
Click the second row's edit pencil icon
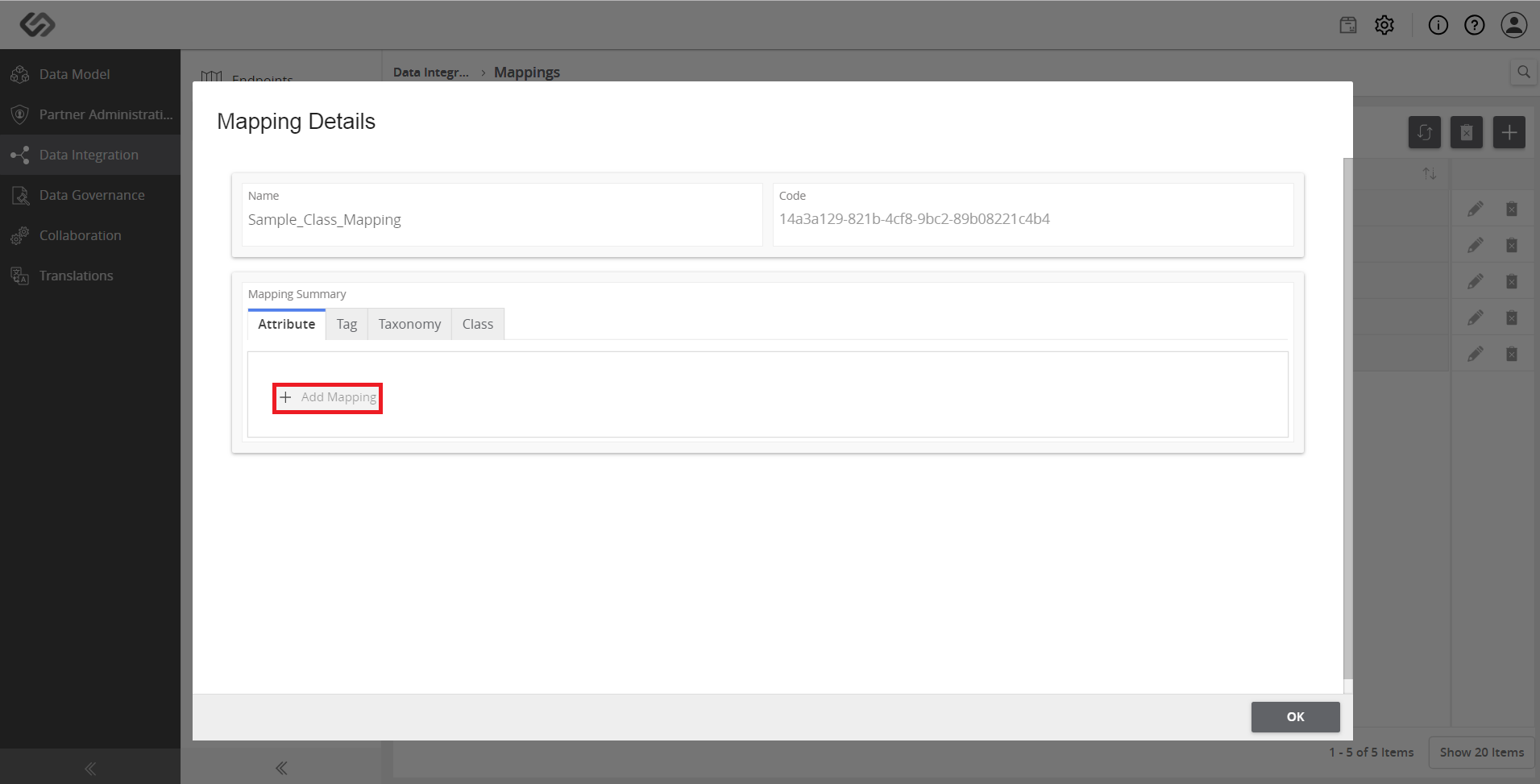1476,245
